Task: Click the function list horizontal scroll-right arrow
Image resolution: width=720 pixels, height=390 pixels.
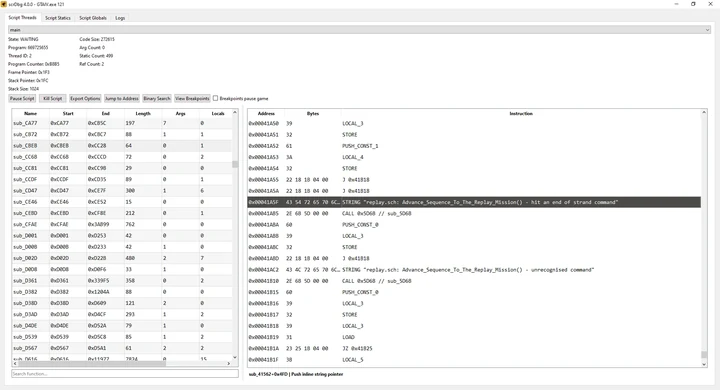Action: [229, 363]
